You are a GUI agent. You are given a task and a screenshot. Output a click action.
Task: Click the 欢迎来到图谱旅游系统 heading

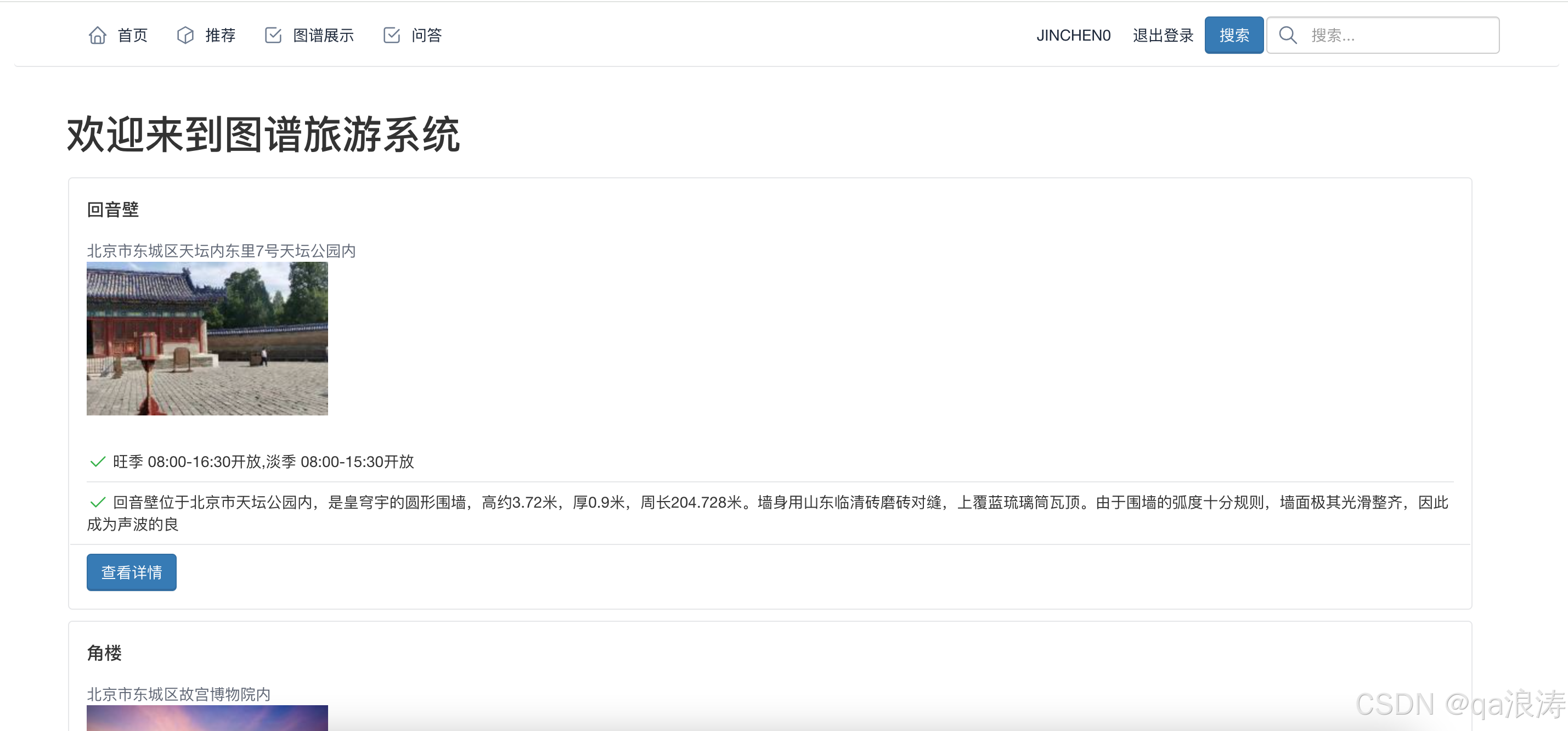click(x=263, y=134)
